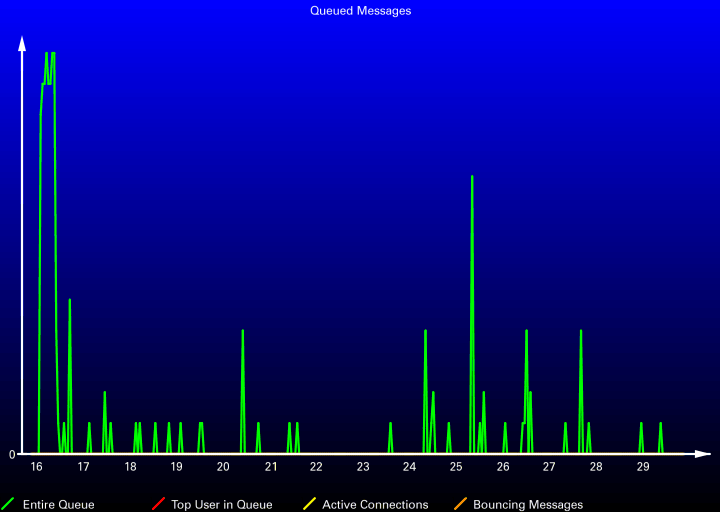Click x-axis label 25

click(456, 467)
